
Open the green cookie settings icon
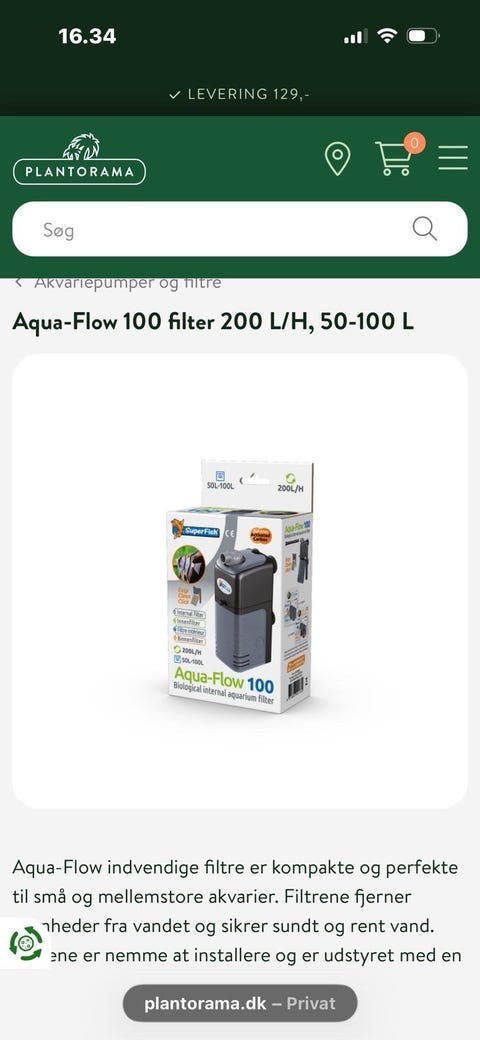click(25, 942)
